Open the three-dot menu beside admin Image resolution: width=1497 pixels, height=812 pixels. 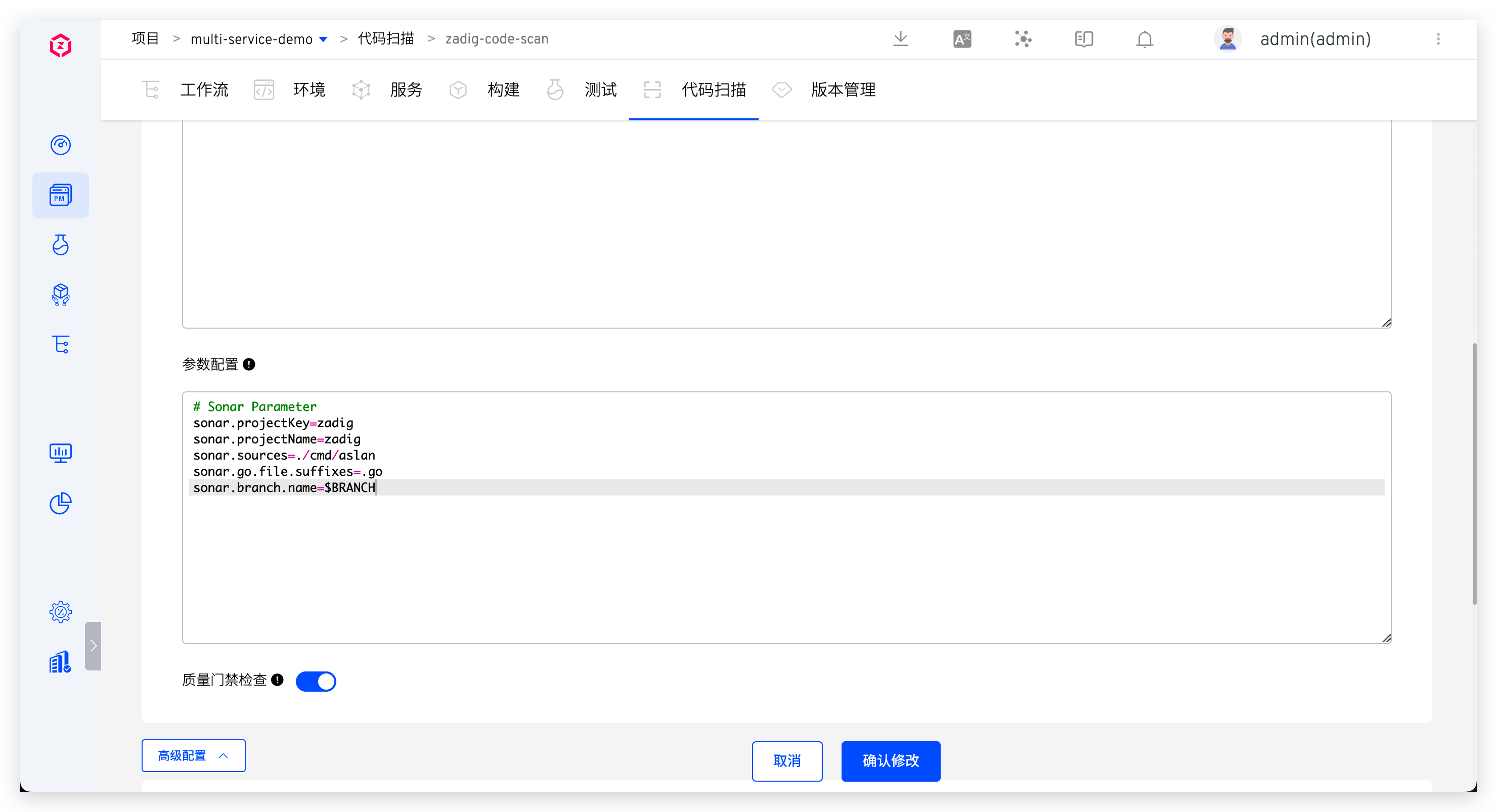(1438, 39)
